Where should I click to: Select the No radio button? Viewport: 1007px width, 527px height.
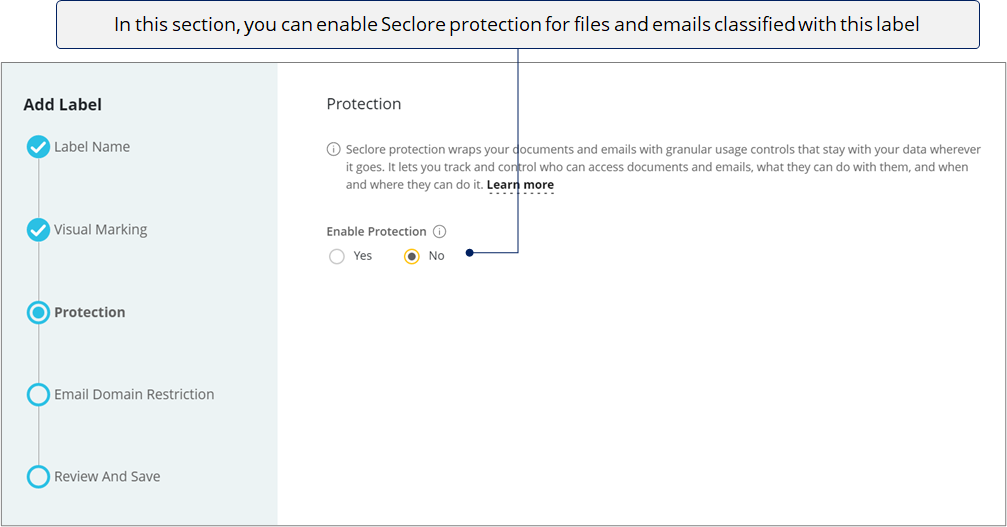(x=412, y=257)
